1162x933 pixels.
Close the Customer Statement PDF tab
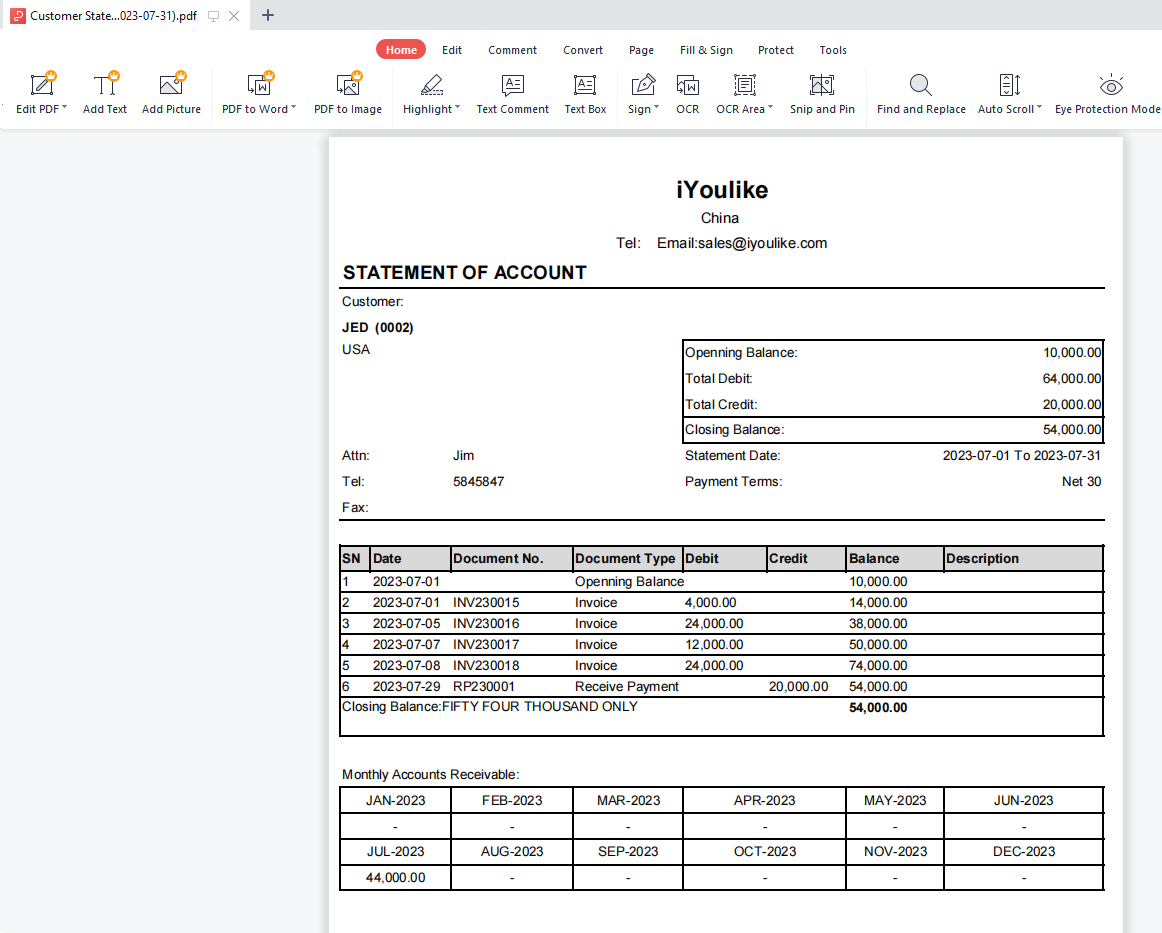(x=234, y=16)
